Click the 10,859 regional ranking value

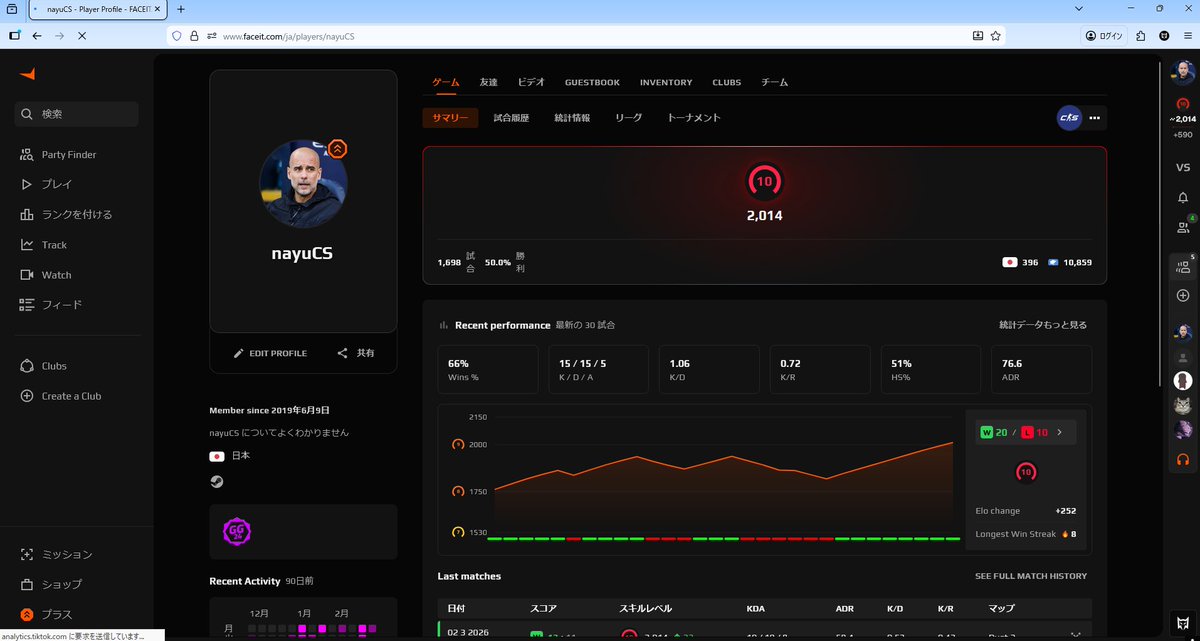pyautogui.click(x=1077, y=262)
